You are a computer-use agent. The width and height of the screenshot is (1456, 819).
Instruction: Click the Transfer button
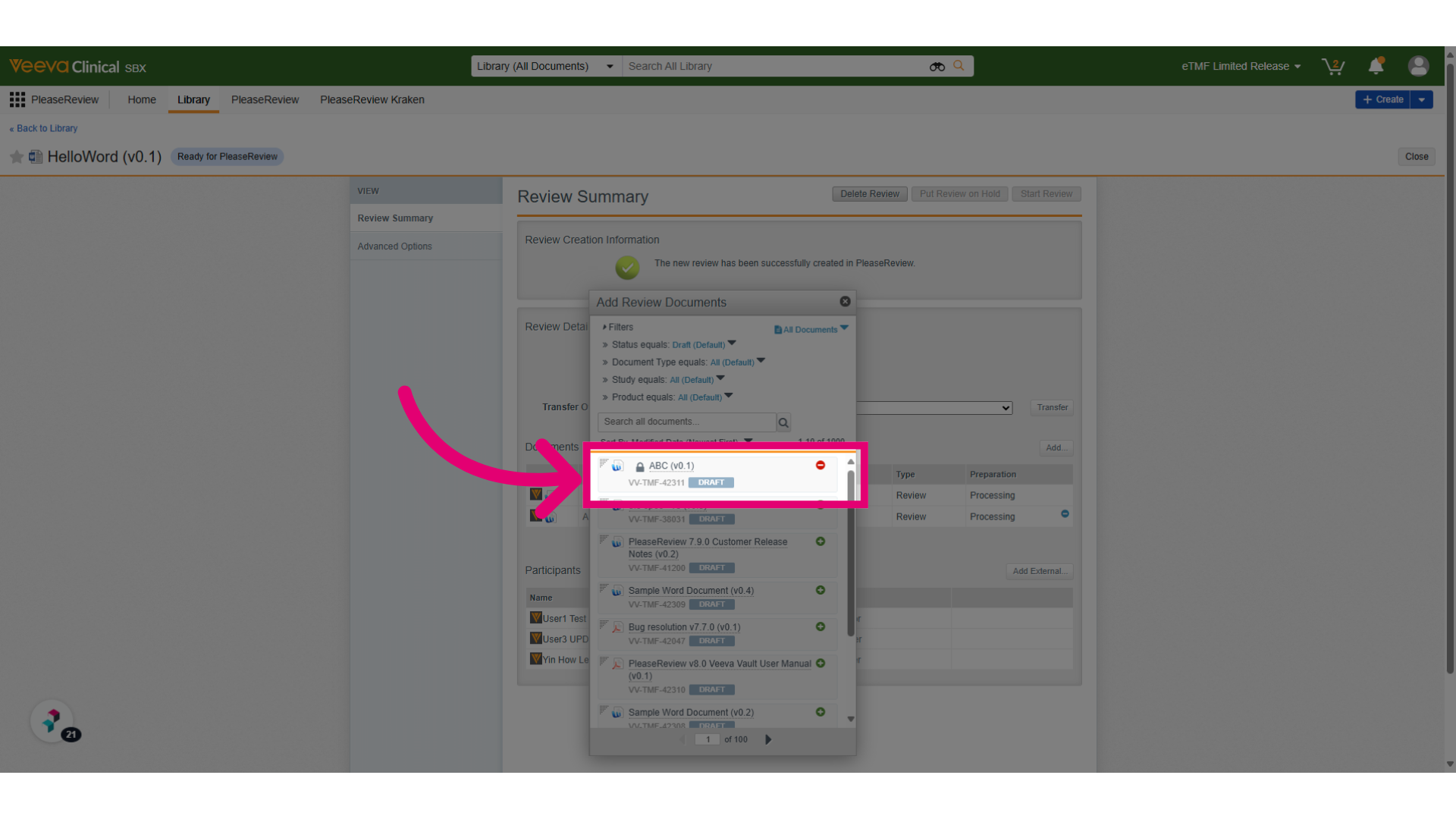point(1052,408)
